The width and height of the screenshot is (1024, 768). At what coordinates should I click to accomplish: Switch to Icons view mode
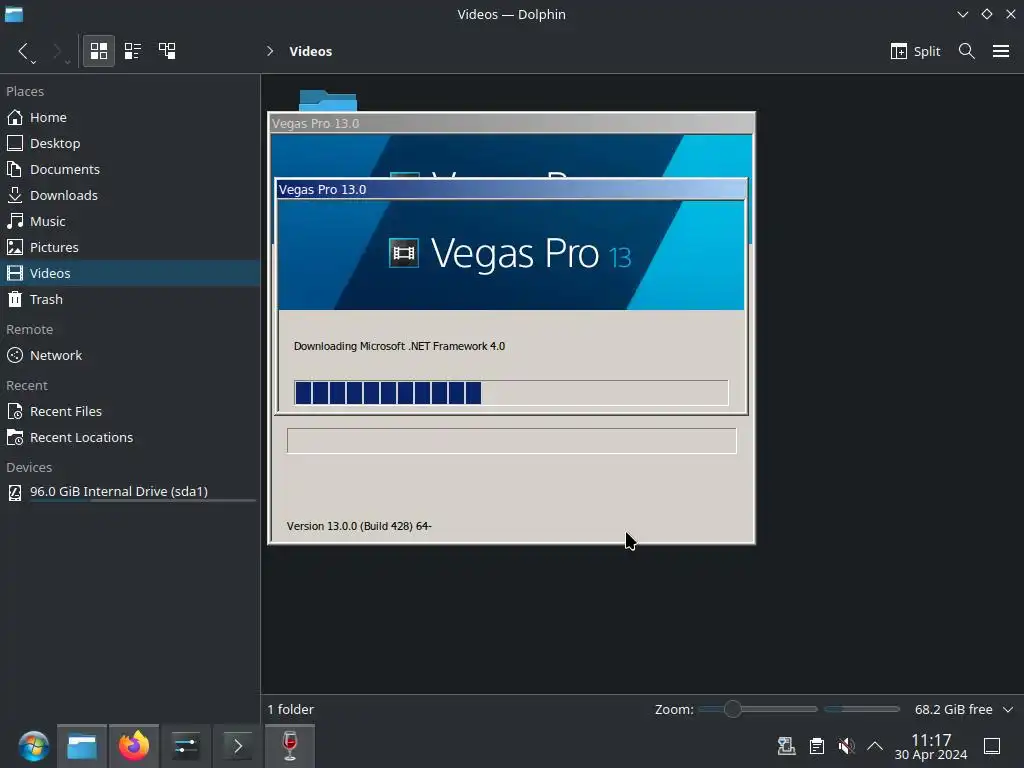tap(99, 51)
